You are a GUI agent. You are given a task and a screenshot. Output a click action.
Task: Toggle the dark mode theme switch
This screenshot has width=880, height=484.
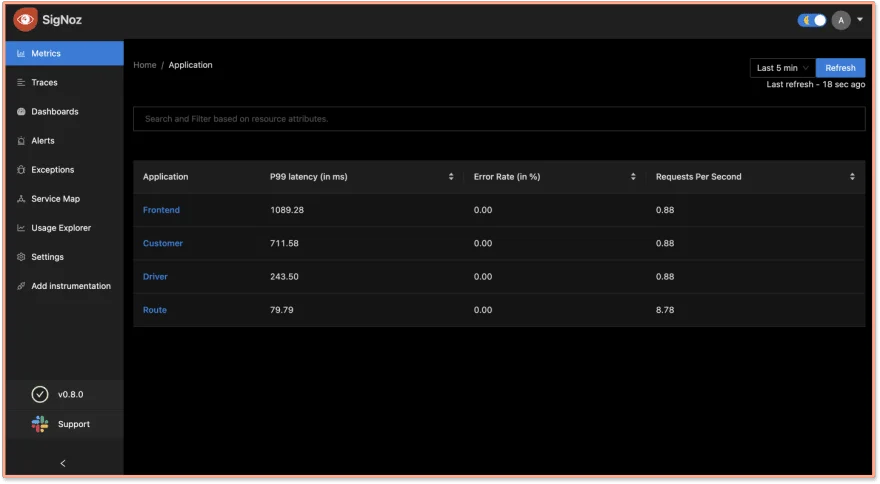(x=812, y=21)
